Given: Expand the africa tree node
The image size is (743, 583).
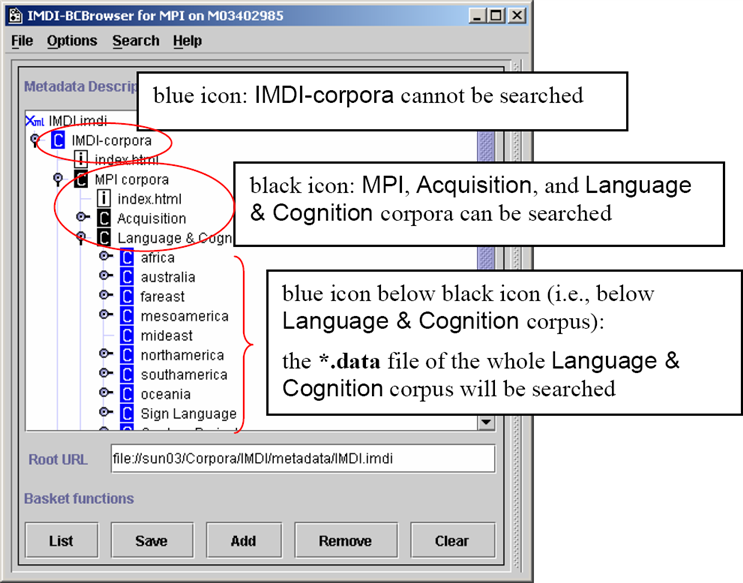Looking at the screenshot, I should tap(105, 256).
